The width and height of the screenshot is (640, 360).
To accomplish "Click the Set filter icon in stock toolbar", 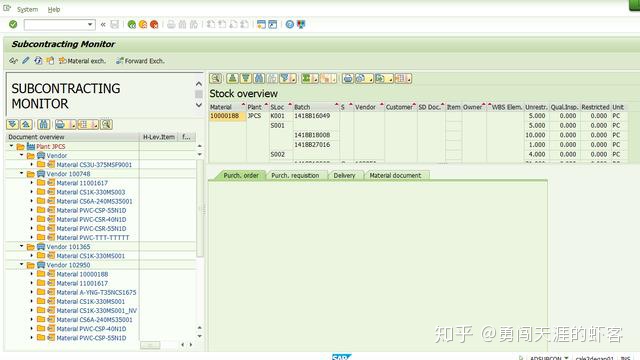I will point(285,78).
